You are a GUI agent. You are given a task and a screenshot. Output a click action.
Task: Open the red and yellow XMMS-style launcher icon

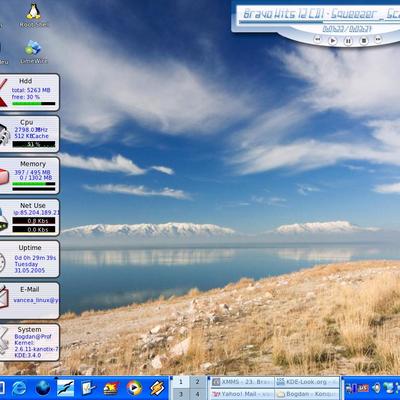coord(111,388)
